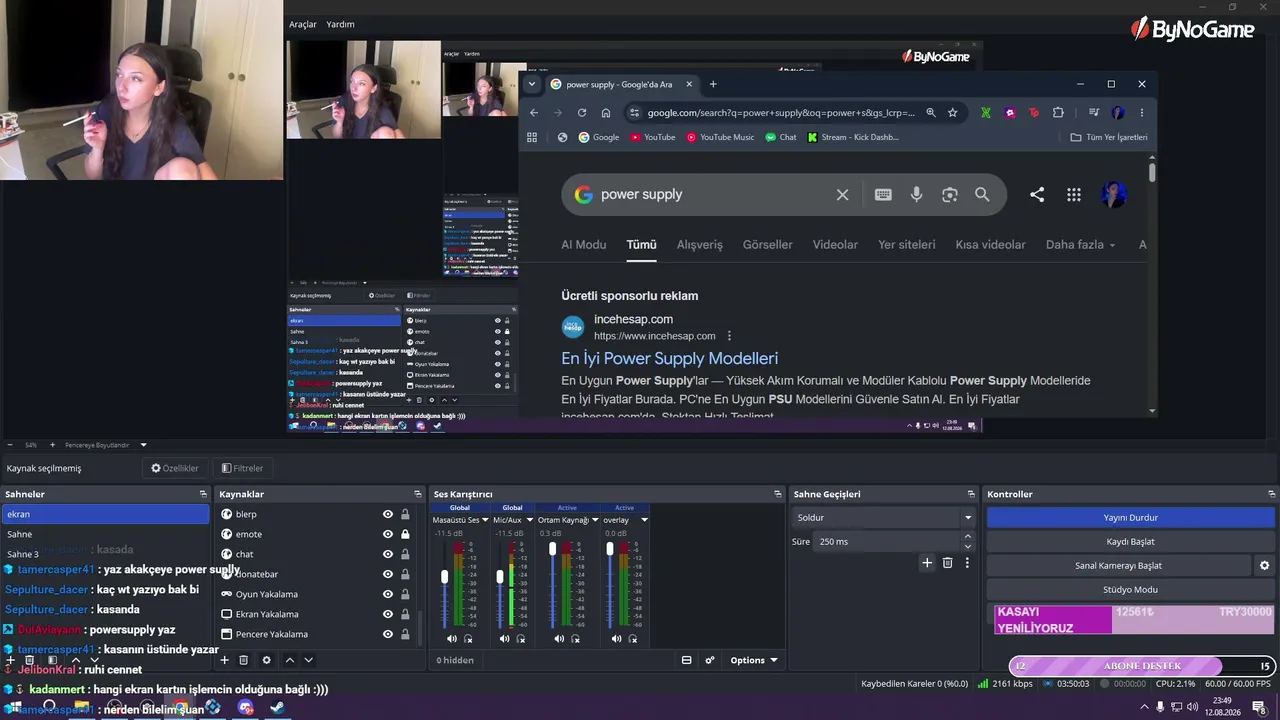The width and height of the screenshot is (1280, 720).
Task: Open Mic/Aux channel options arrow
Action: (528, 520)
